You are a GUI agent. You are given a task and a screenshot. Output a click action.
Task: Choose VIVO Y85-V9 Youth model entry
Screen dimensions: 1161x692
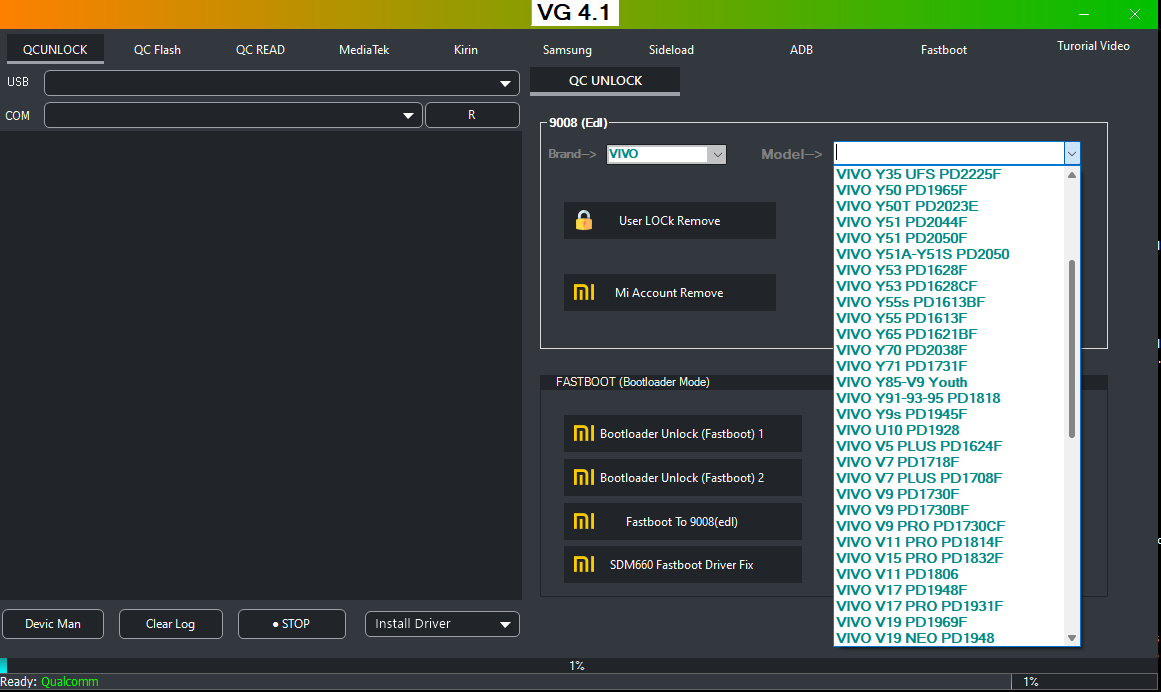coord(901,381)
